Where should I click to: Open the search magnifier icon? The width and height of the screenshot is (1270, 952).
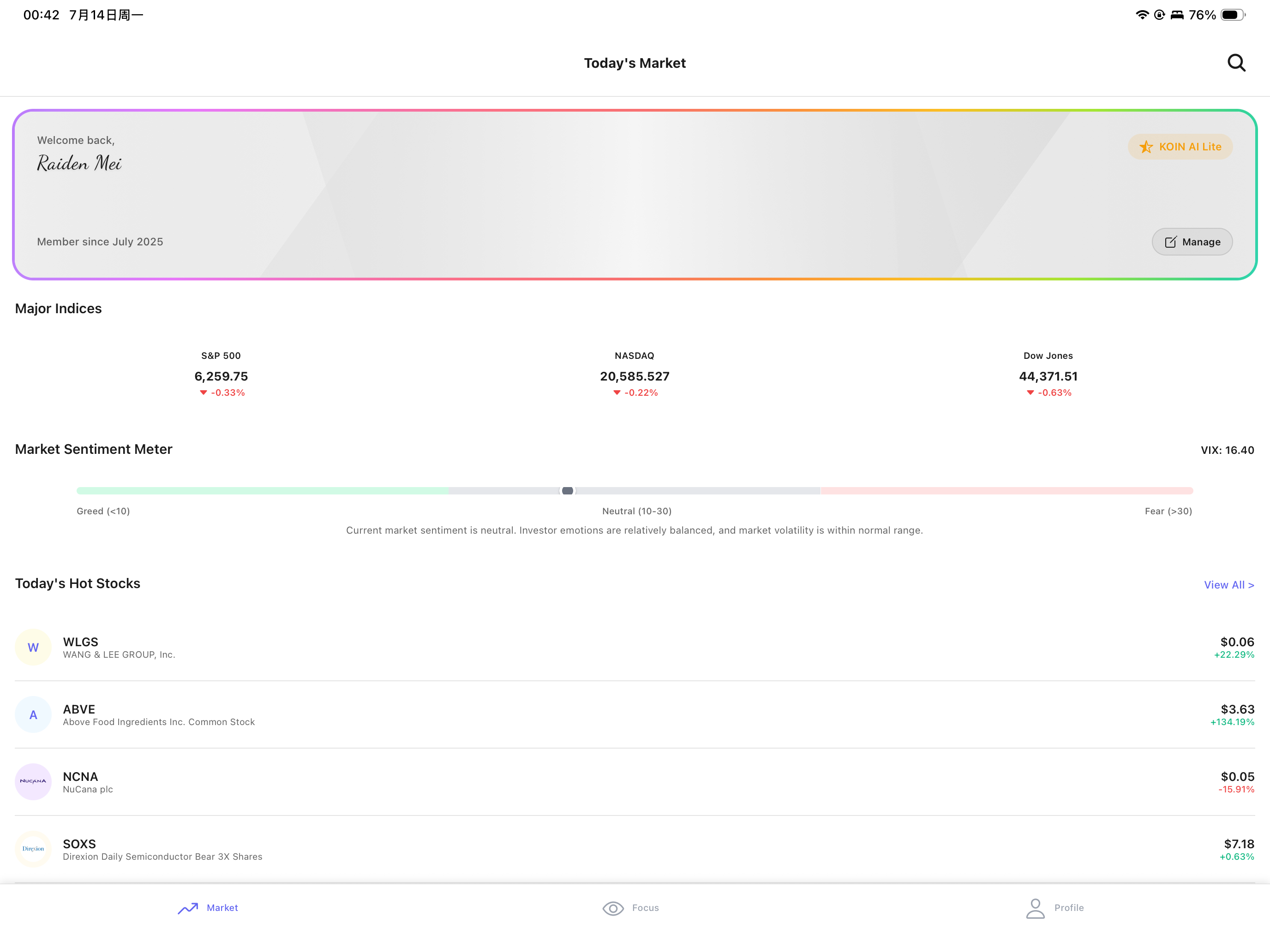point(1236,63)
